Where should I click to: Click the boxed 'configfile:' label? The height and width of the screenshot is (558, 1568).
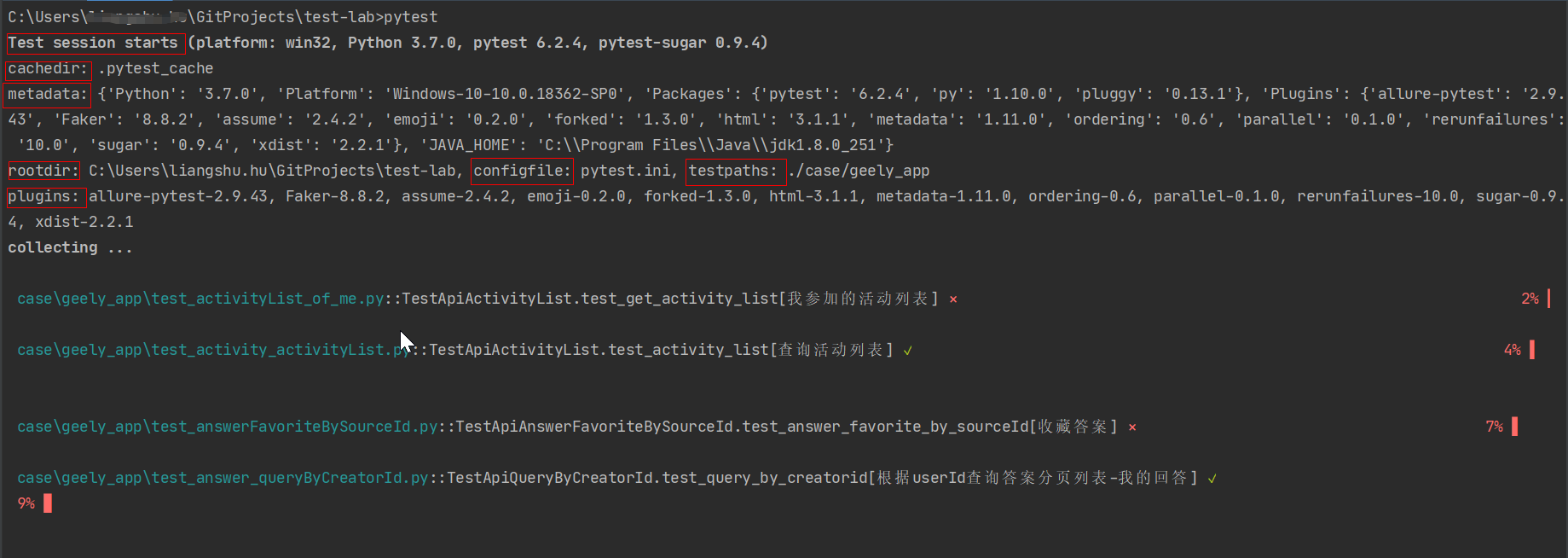click(x=522, y=171)
